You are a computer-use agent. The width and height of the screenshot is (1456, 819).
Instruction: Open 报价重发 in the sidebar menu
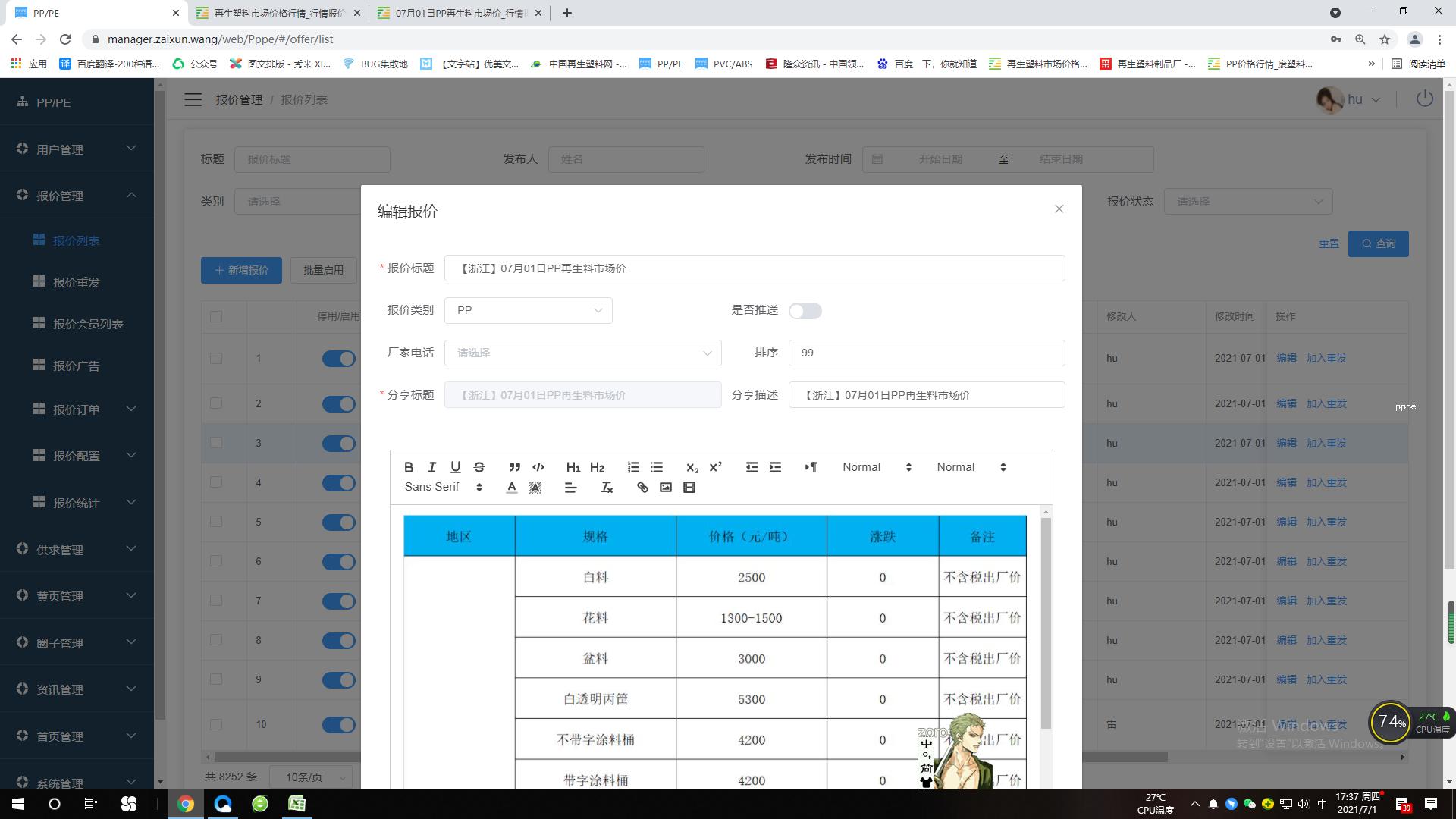(x=76, y=282)
